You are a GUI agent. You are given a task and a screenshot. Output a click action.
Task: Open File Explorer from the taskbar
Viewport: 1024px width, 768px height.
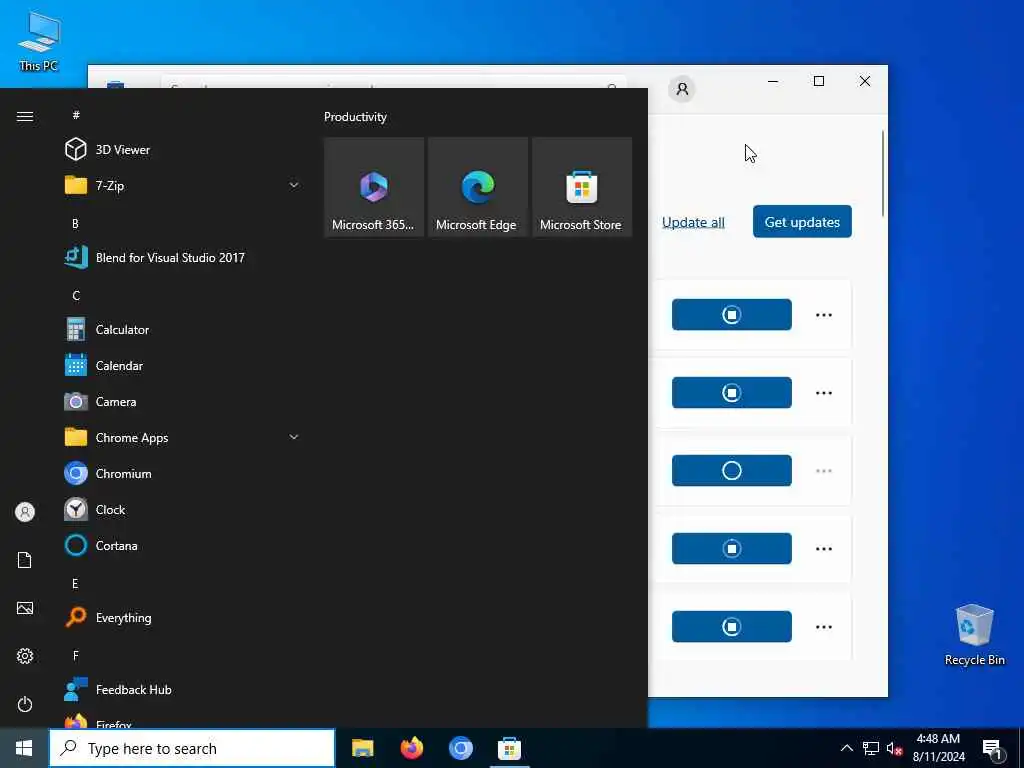tap(362, 748)
